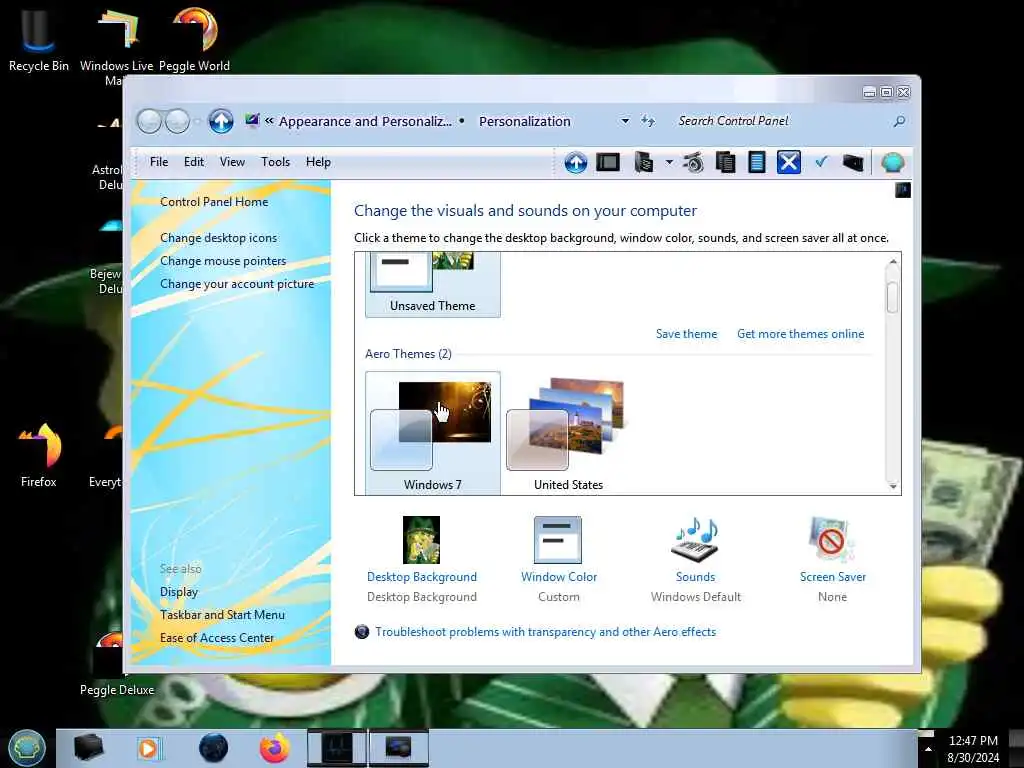Click Troubleshoot problems with transparency link

[545, 632]
